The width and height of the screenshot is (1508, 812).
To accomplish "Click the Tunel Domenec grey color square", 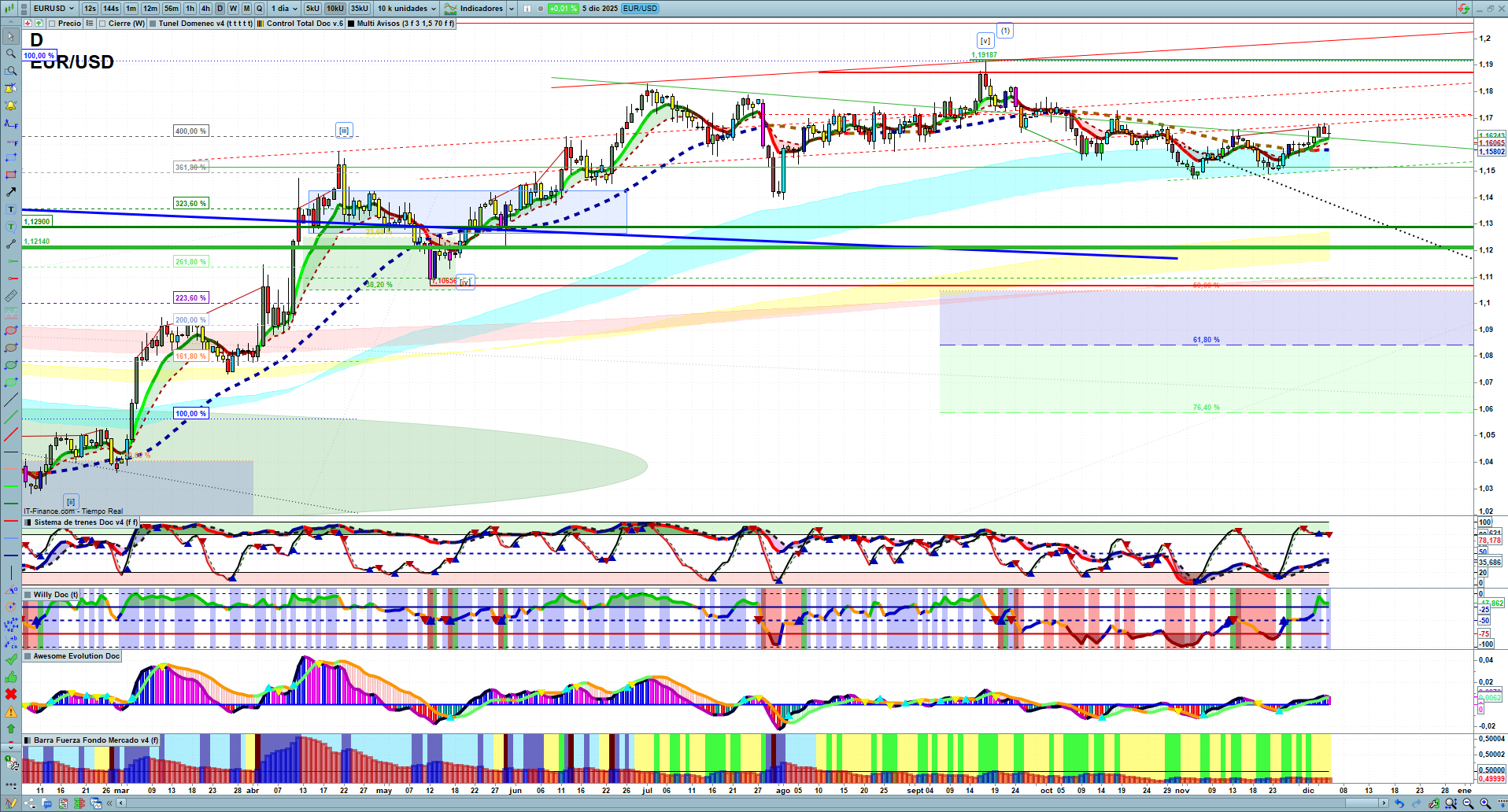I will (x=153, y=24).
